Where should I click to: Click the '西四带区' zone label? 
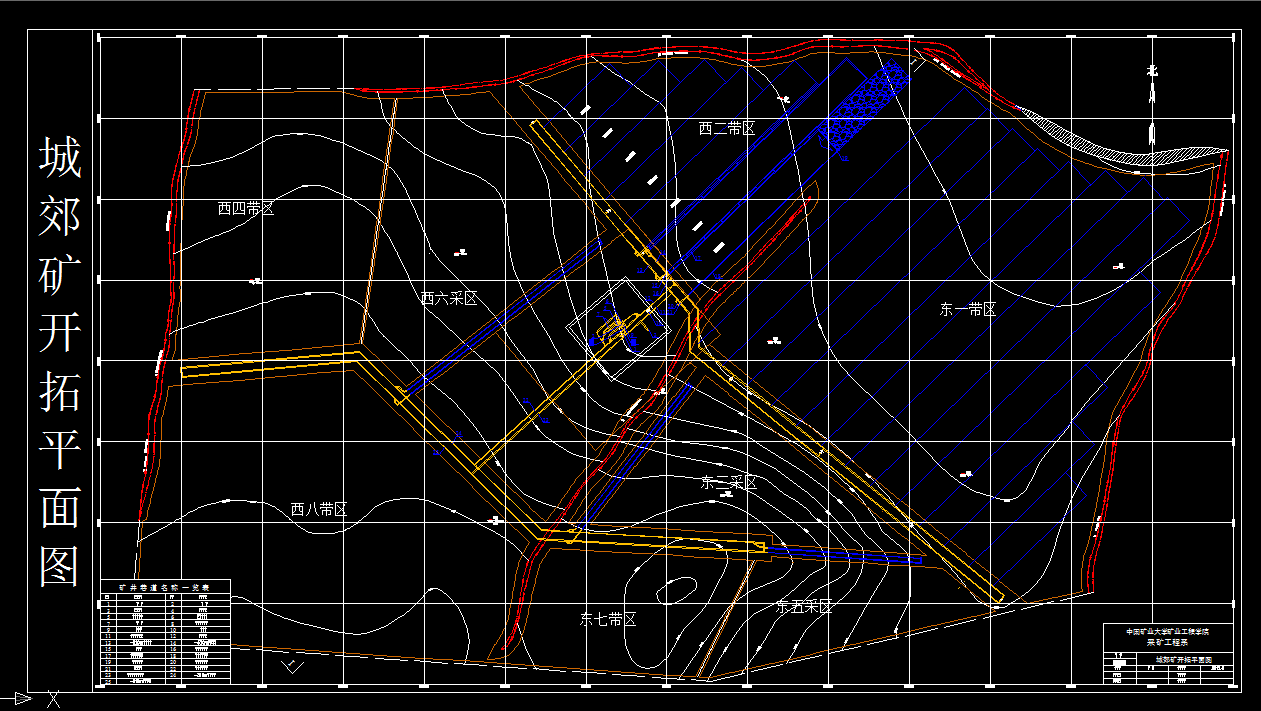pyautogui.click(x=246, y=209)
